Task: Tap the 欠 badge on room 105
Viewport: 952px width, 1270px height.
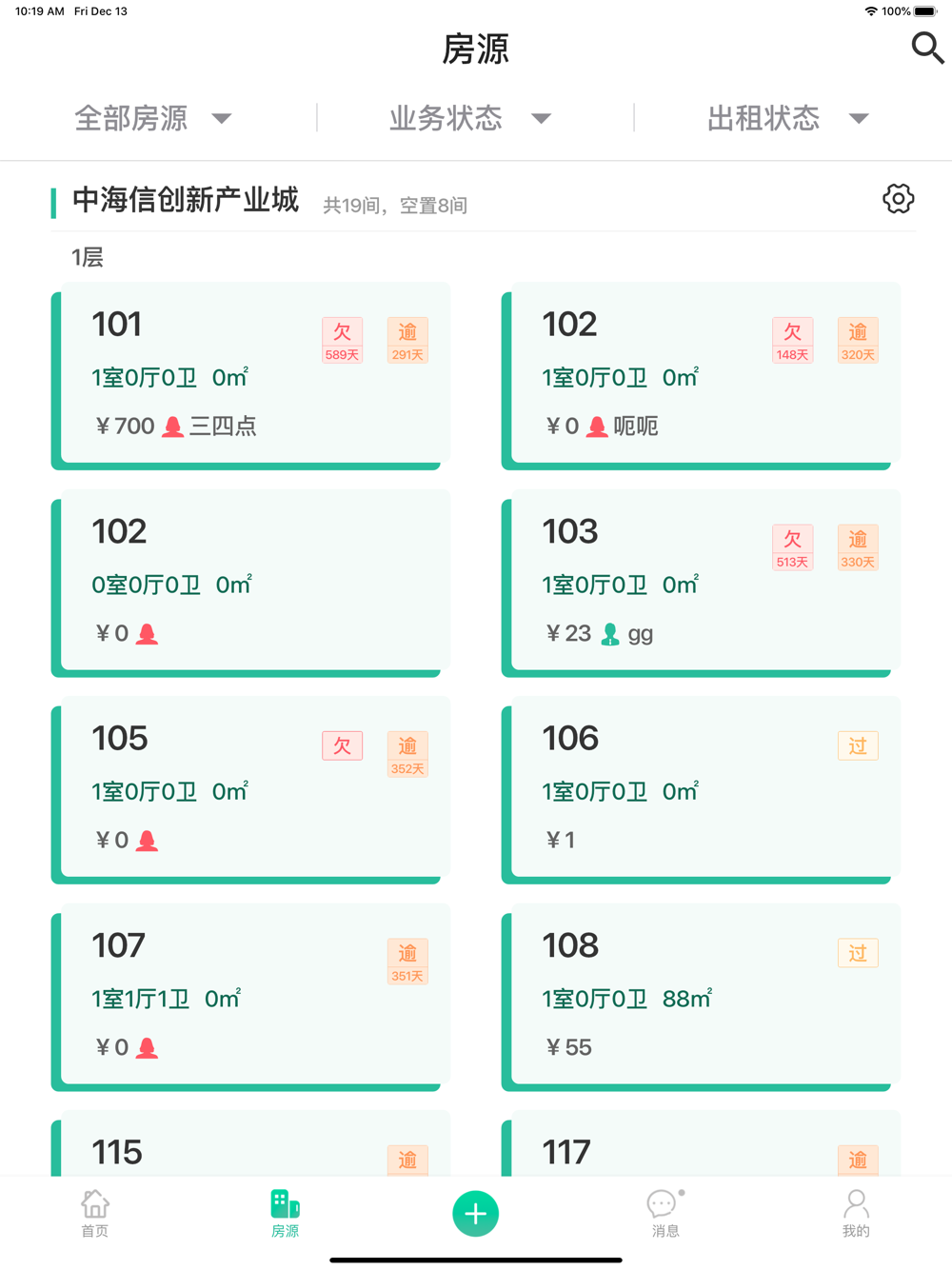Action: point(342,745)
